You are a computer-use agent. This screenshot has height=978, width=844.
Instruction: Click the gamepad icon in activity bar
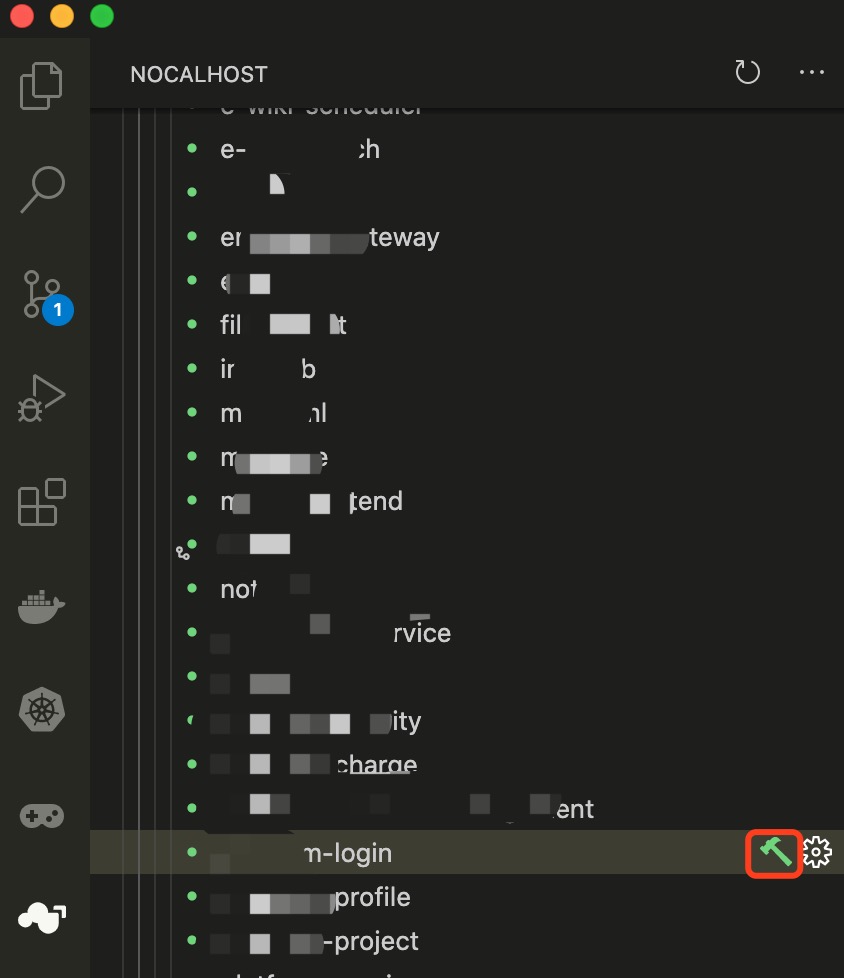click(x=43, y=815)
